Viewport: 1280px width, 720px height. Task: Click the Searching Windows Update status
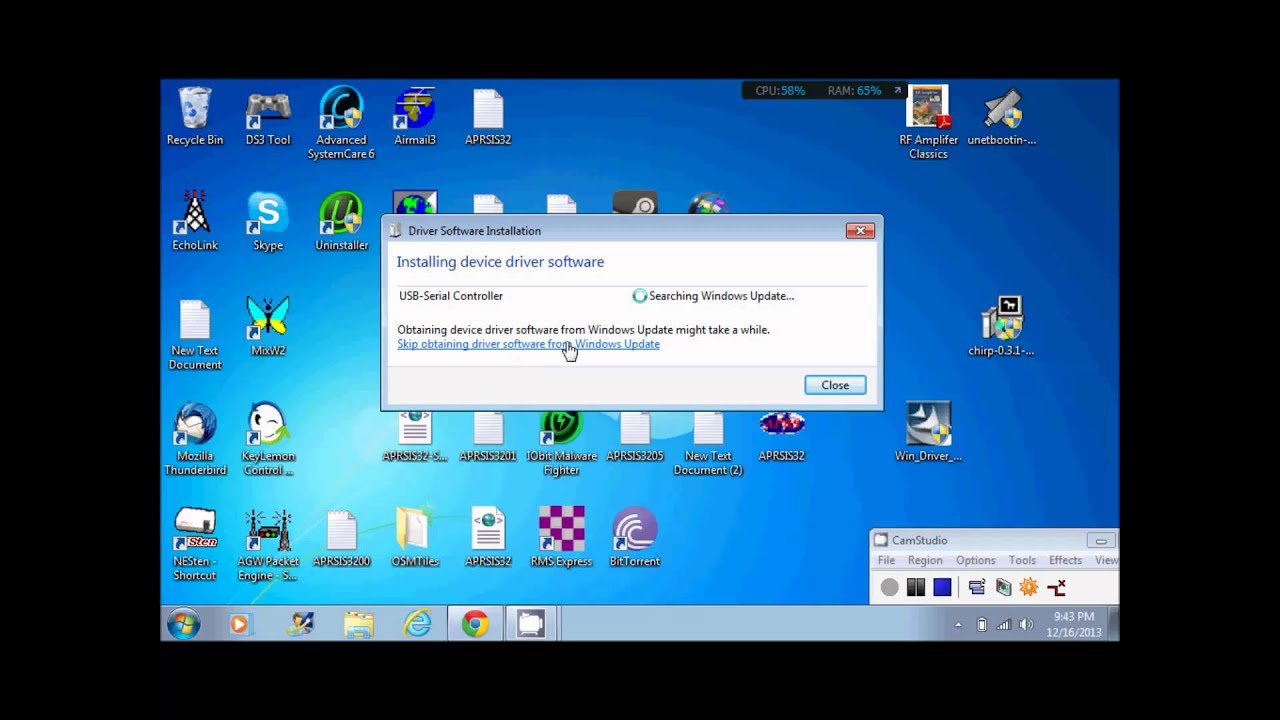click(x=713, y=296)
